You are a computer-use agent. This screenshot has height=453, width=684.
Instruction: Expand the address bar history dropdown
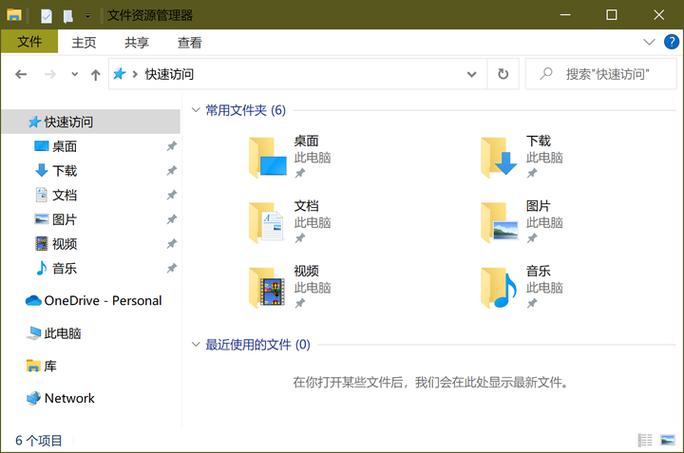[472, 74]
